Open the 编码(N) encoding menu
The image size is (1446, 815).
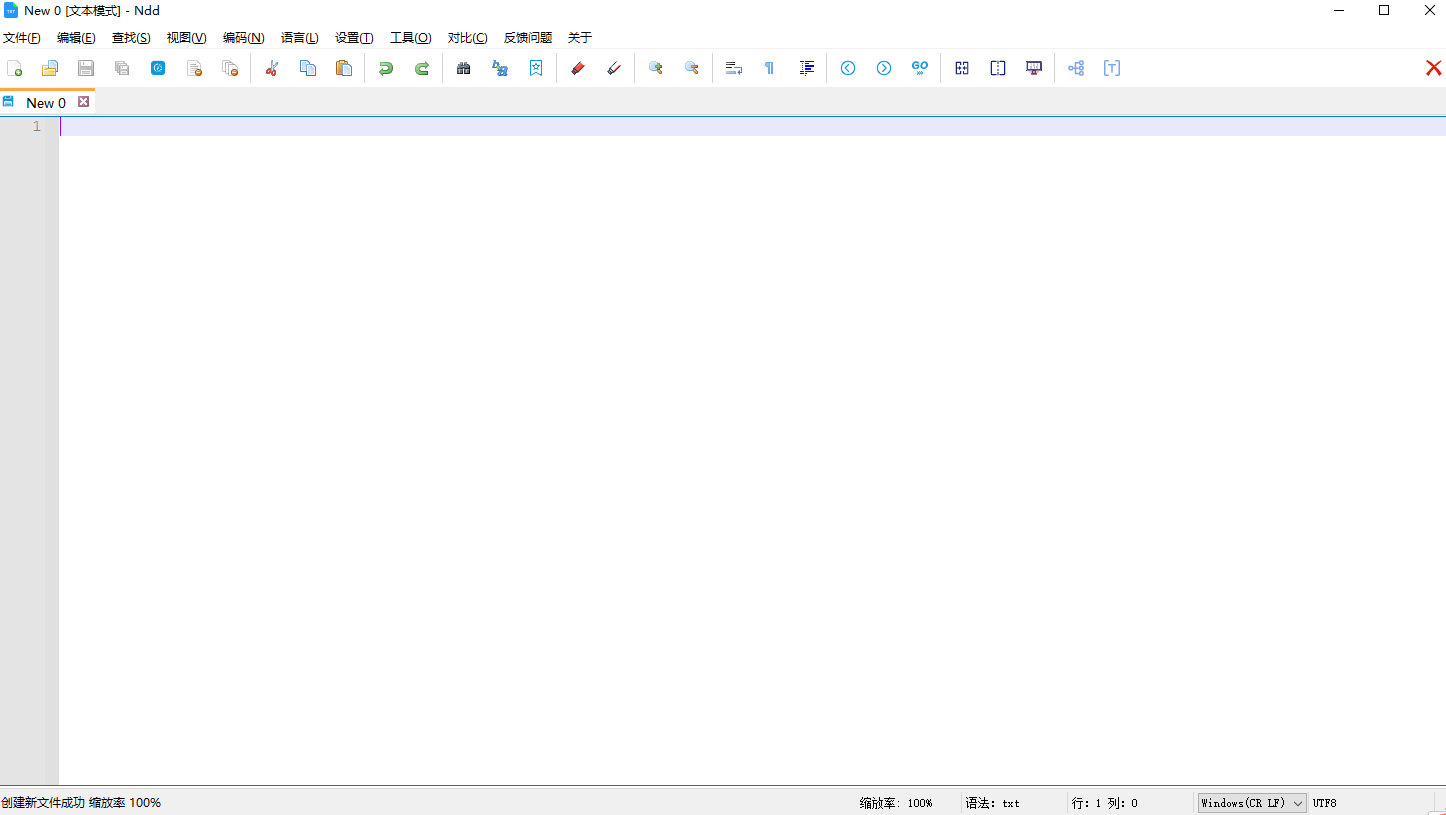242,37
